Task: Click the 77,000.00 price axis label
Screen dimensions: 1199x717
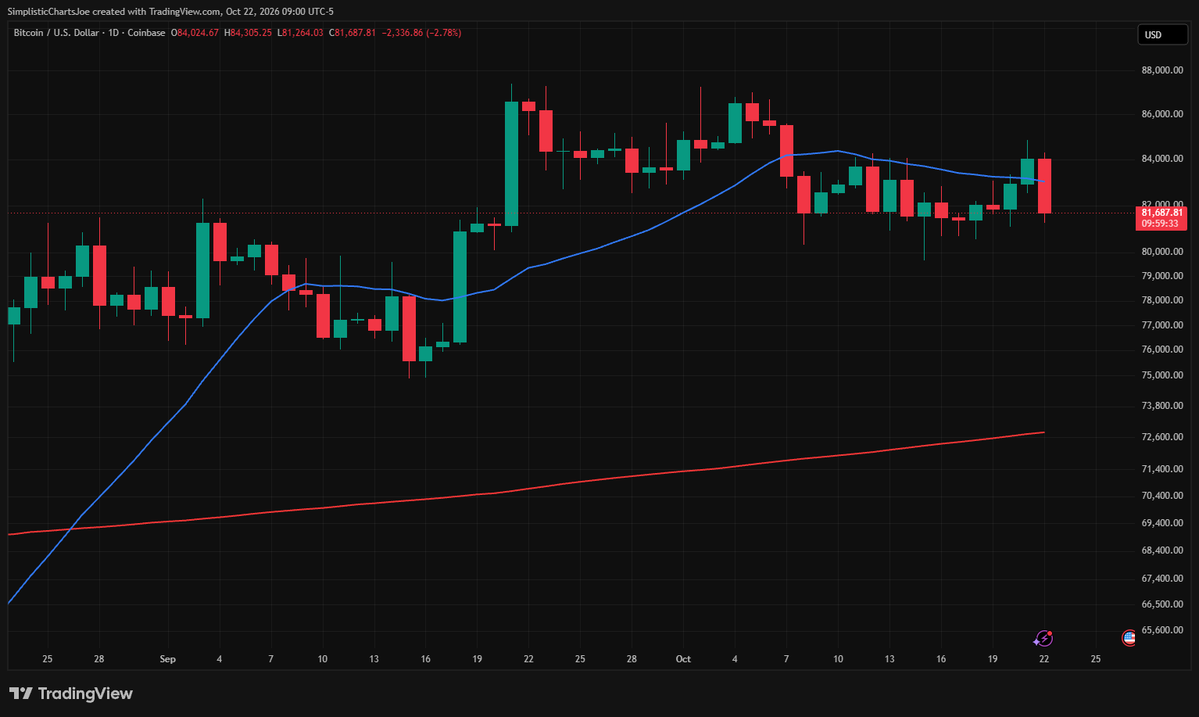Action: (x=1162, y=325)
